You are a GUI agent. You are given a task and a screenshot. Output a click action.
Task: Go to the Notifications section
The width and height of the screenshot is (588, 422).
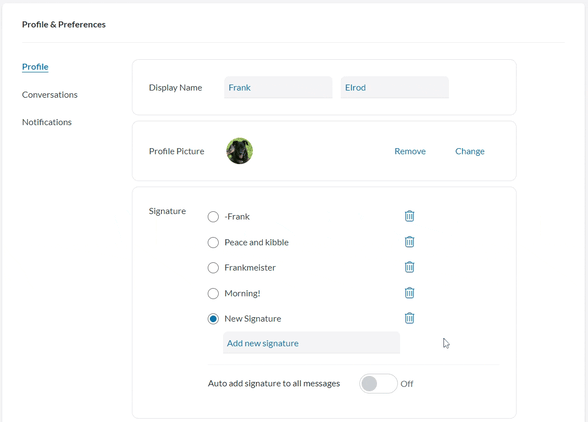point(46,122)
